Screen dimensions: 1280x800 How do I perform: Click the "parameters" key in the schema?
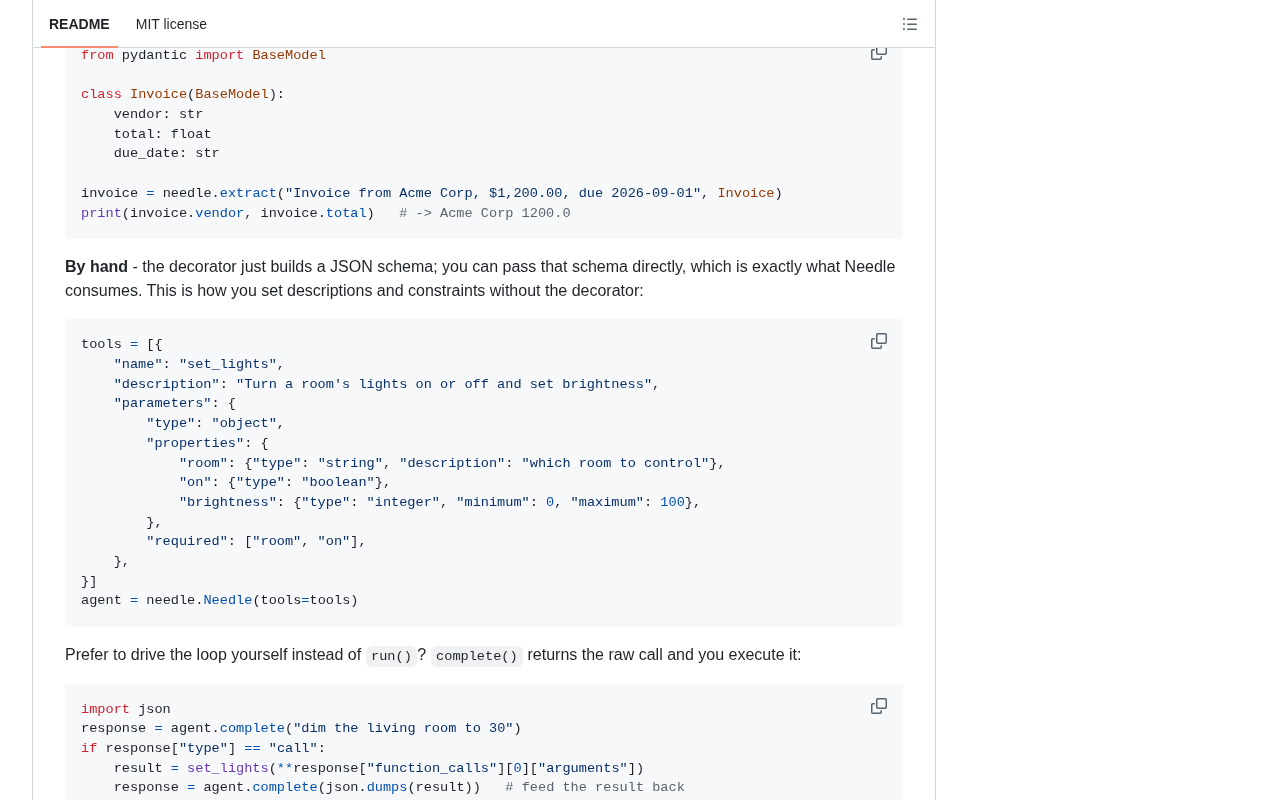162,404
